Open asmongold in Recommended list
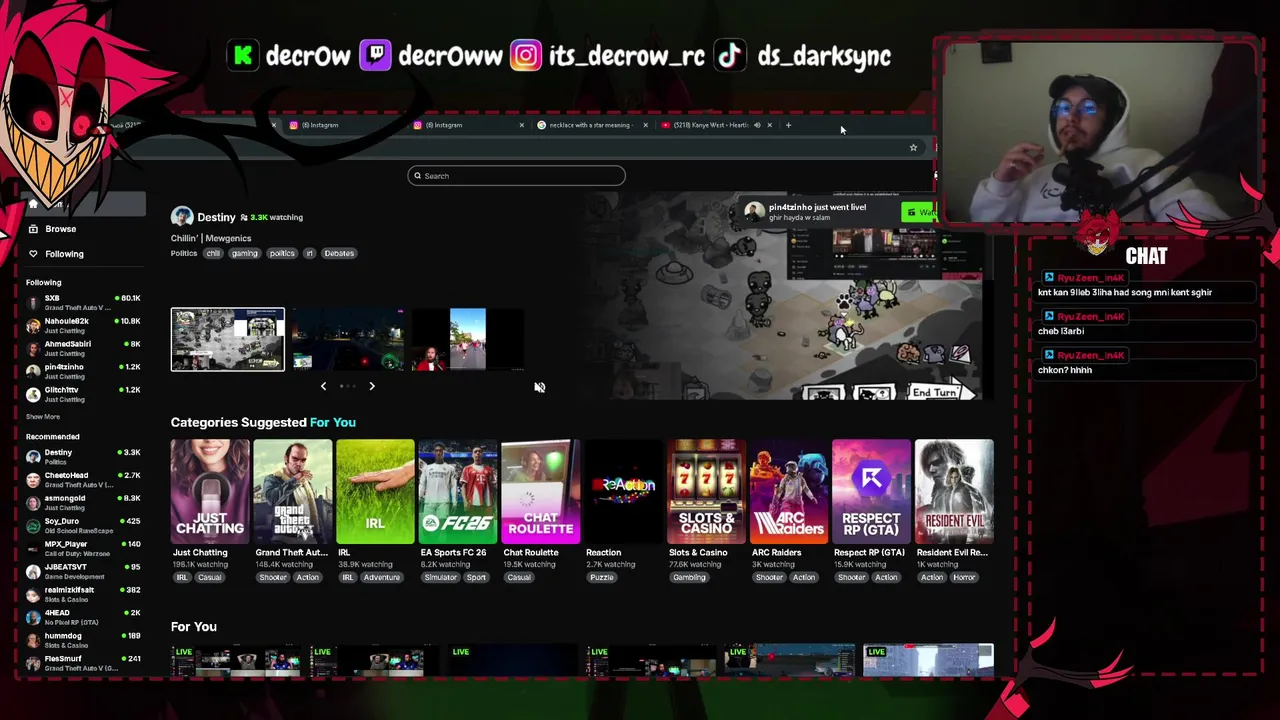The image size is (1280, 720). tap(84, 503)
